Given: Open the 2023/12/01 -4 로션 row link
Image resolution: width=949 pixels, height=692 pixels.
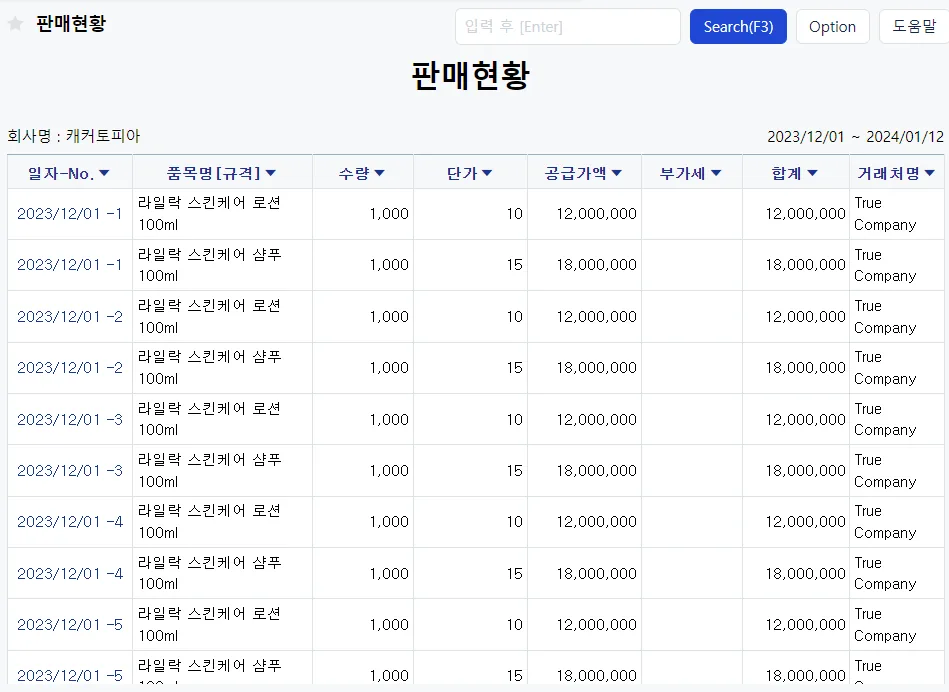Looking at the screenshot, I should click(x=70, y=522).
